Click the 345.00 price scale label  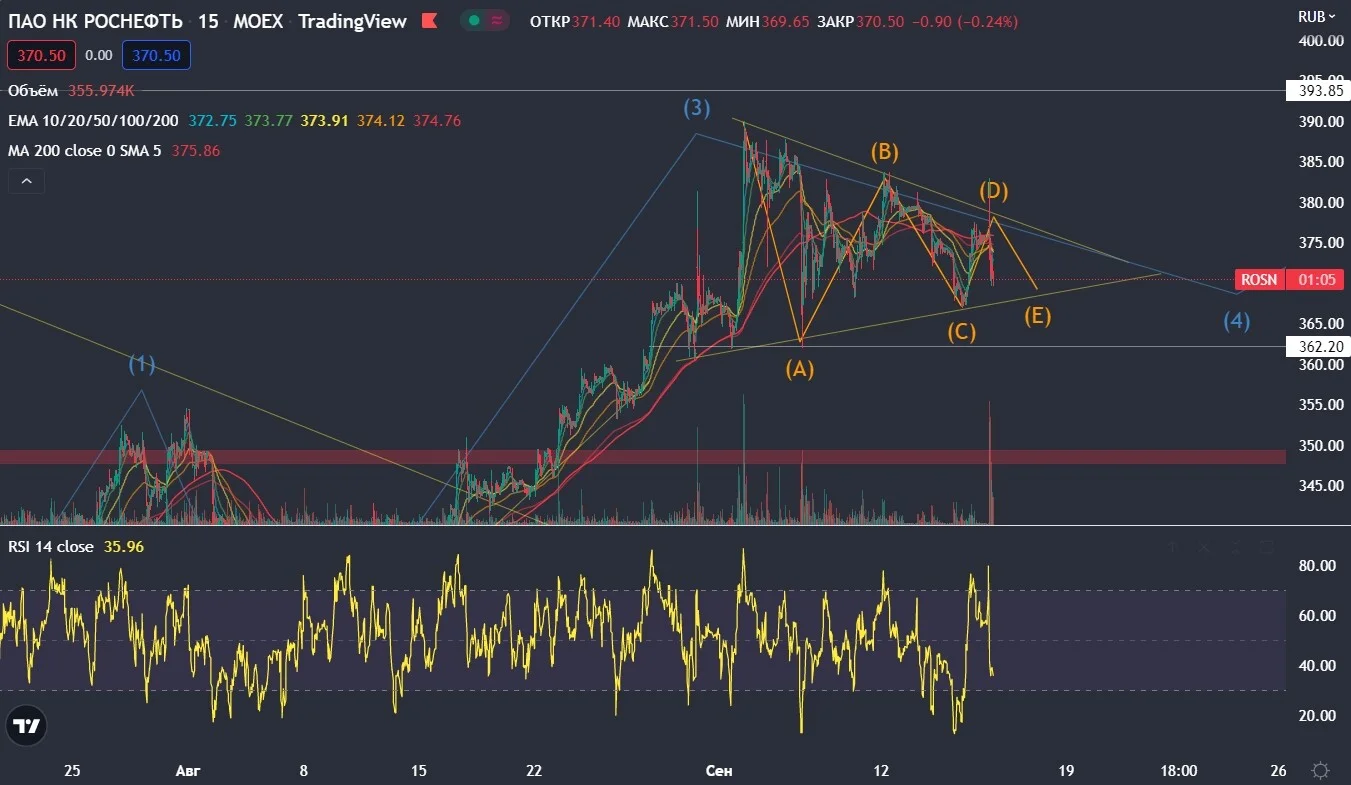(1321, 486)
